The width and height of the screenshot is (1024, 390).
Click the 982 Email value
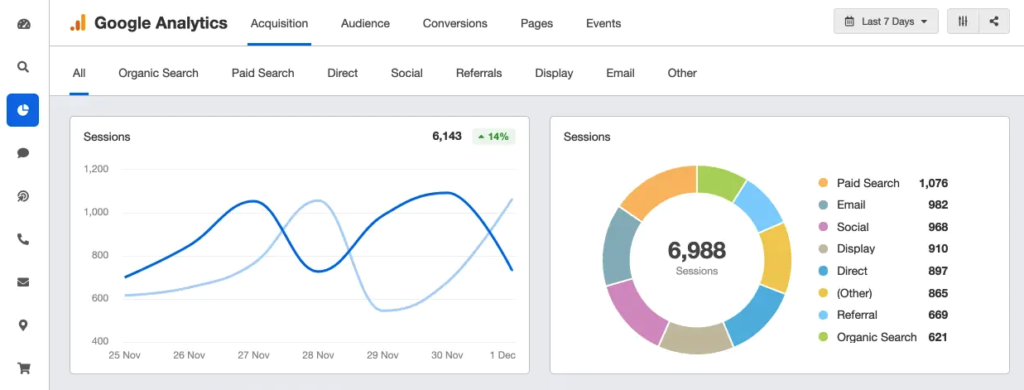click(938, 205)
